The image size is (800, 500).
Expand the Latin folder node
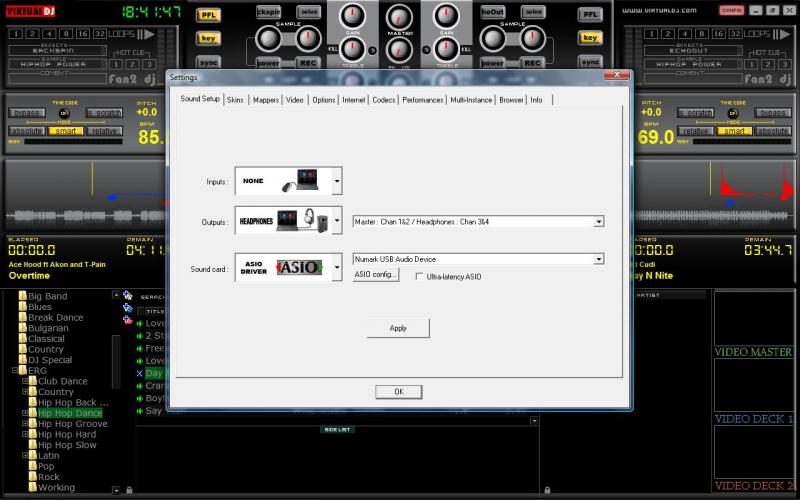click(x=24, y=456)
